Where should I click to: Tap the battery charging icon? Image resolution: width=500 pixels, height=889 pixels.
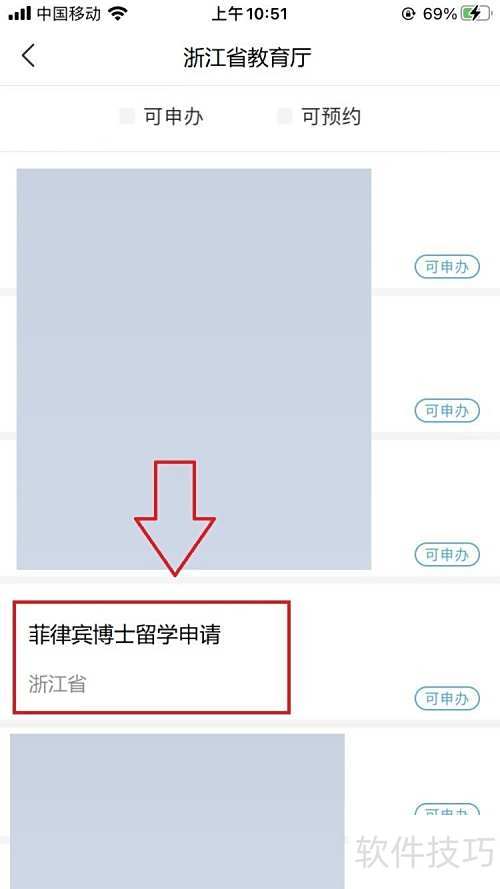[x=476, y=14]
